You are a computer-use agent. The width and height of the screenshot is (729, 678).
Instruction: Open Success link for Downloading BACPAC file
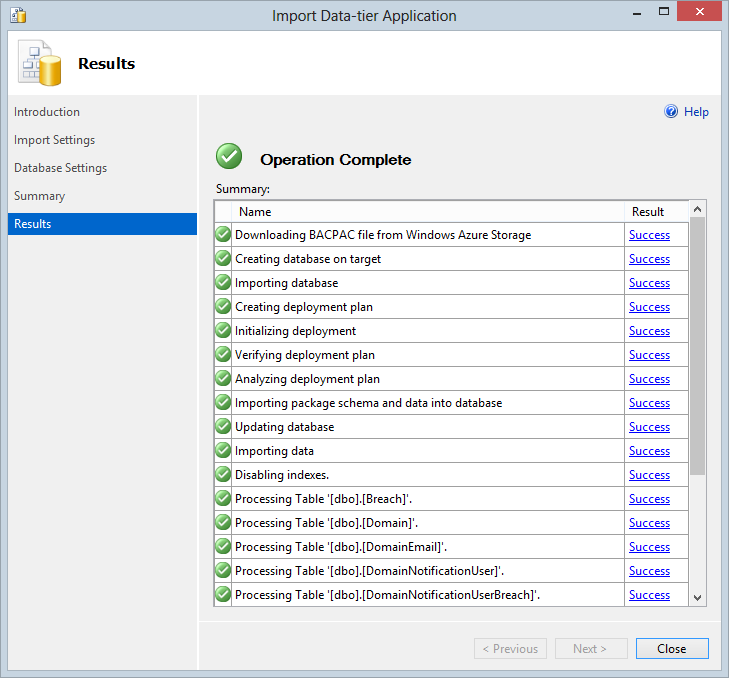pos(649,235)
